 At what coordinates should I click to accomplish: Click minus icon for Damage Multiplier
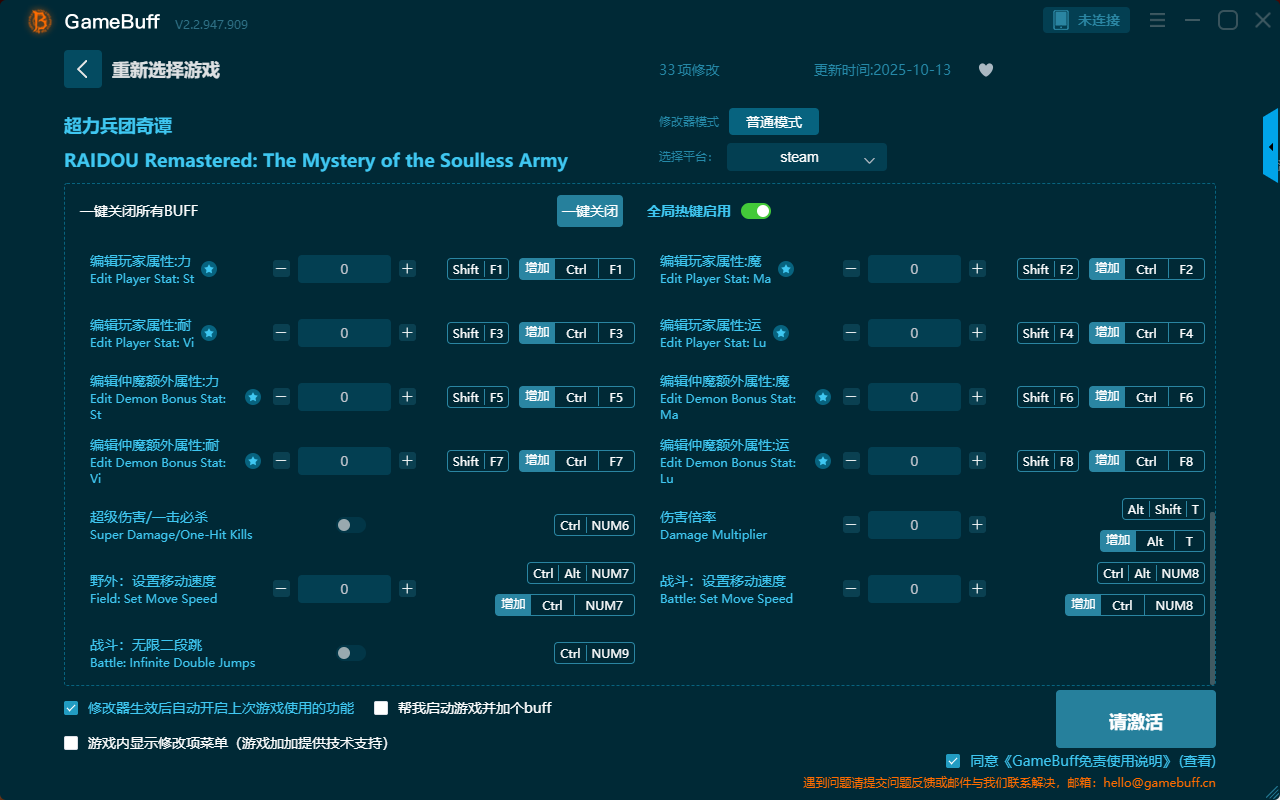tap(851, 525)
